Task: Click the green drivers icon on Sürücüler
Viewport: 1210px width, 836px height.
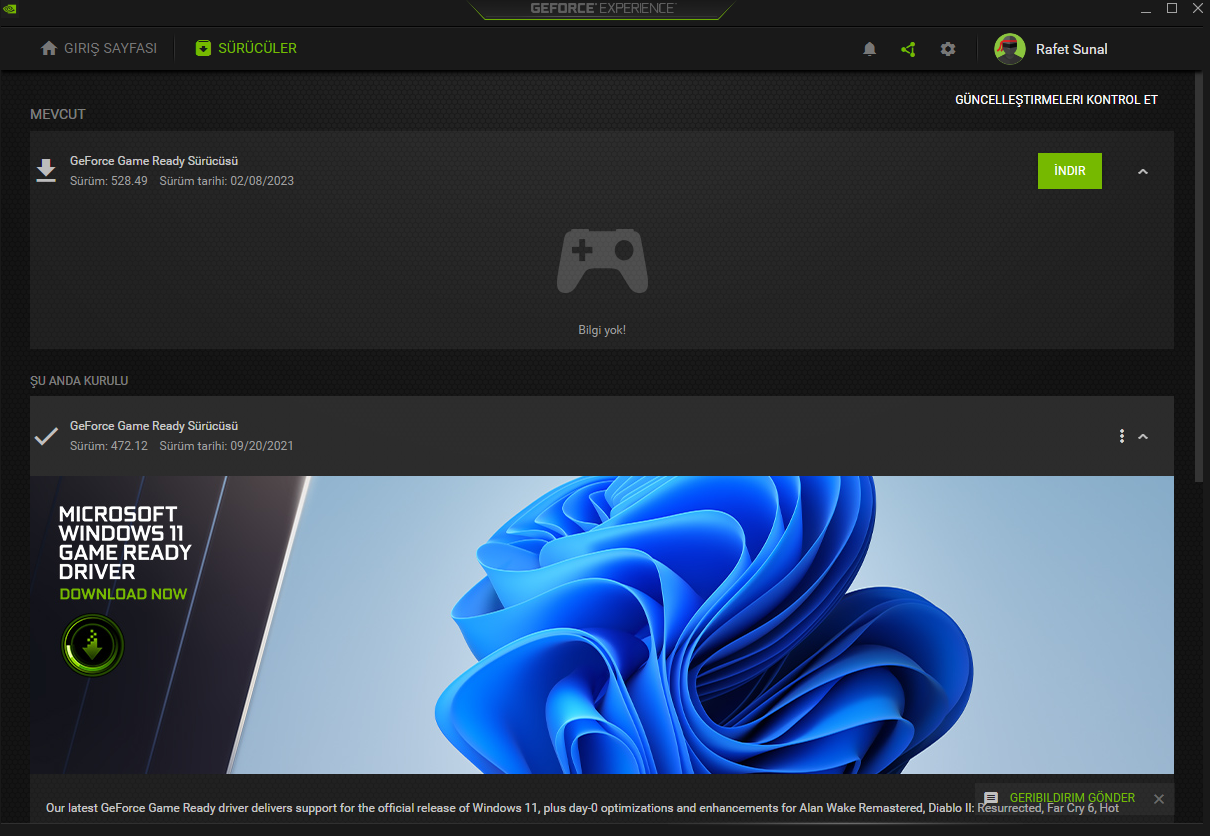Action: coord(204,48)
